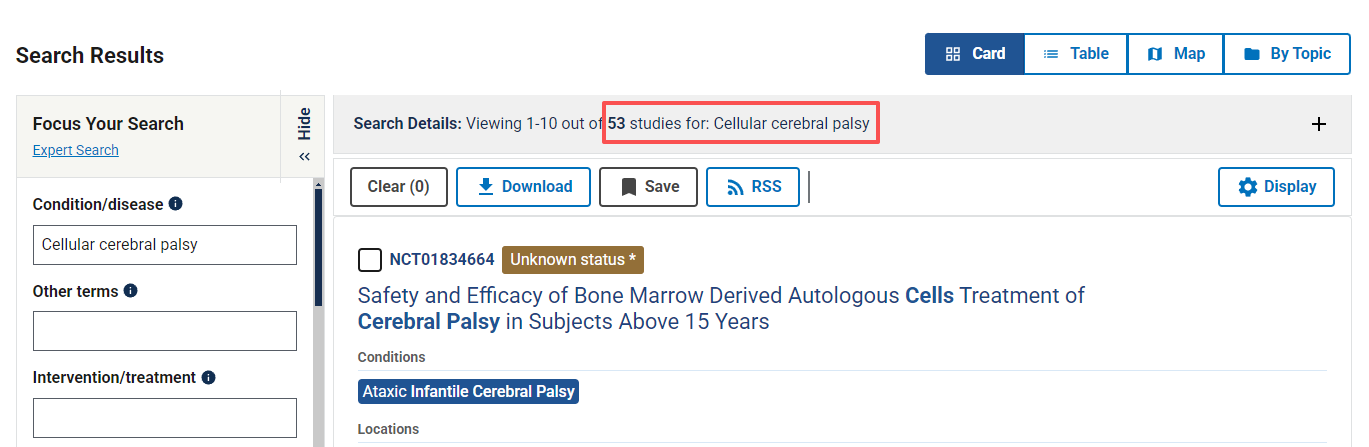Screen dimensions: 1369x447
Task: Click the info icon next to Condition/disease
Action: point(176,204)
